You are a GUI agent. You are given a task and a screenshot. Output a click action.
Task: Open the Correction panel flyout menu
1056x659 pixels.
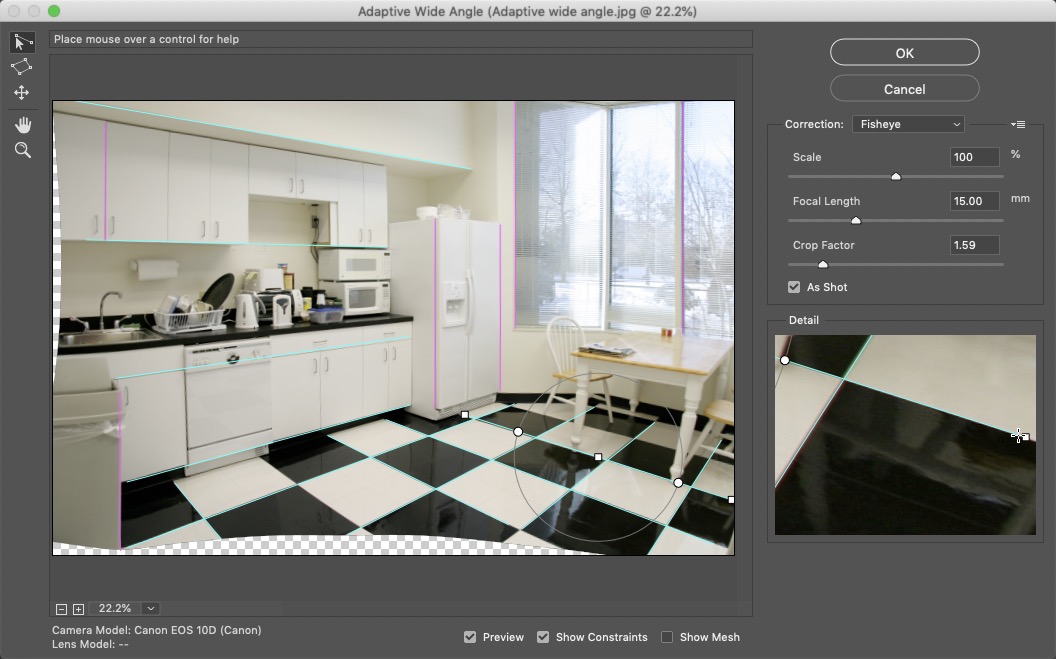(1018, 124)
